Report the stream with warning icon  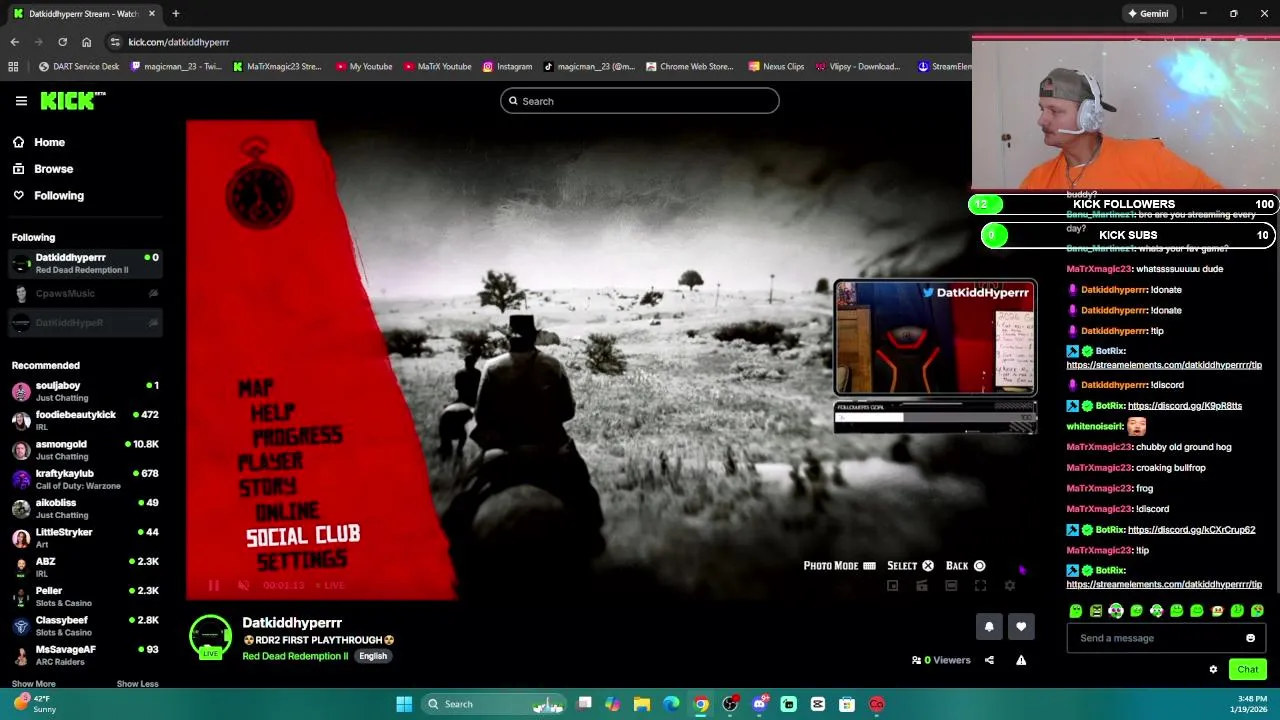[1021, 660]
